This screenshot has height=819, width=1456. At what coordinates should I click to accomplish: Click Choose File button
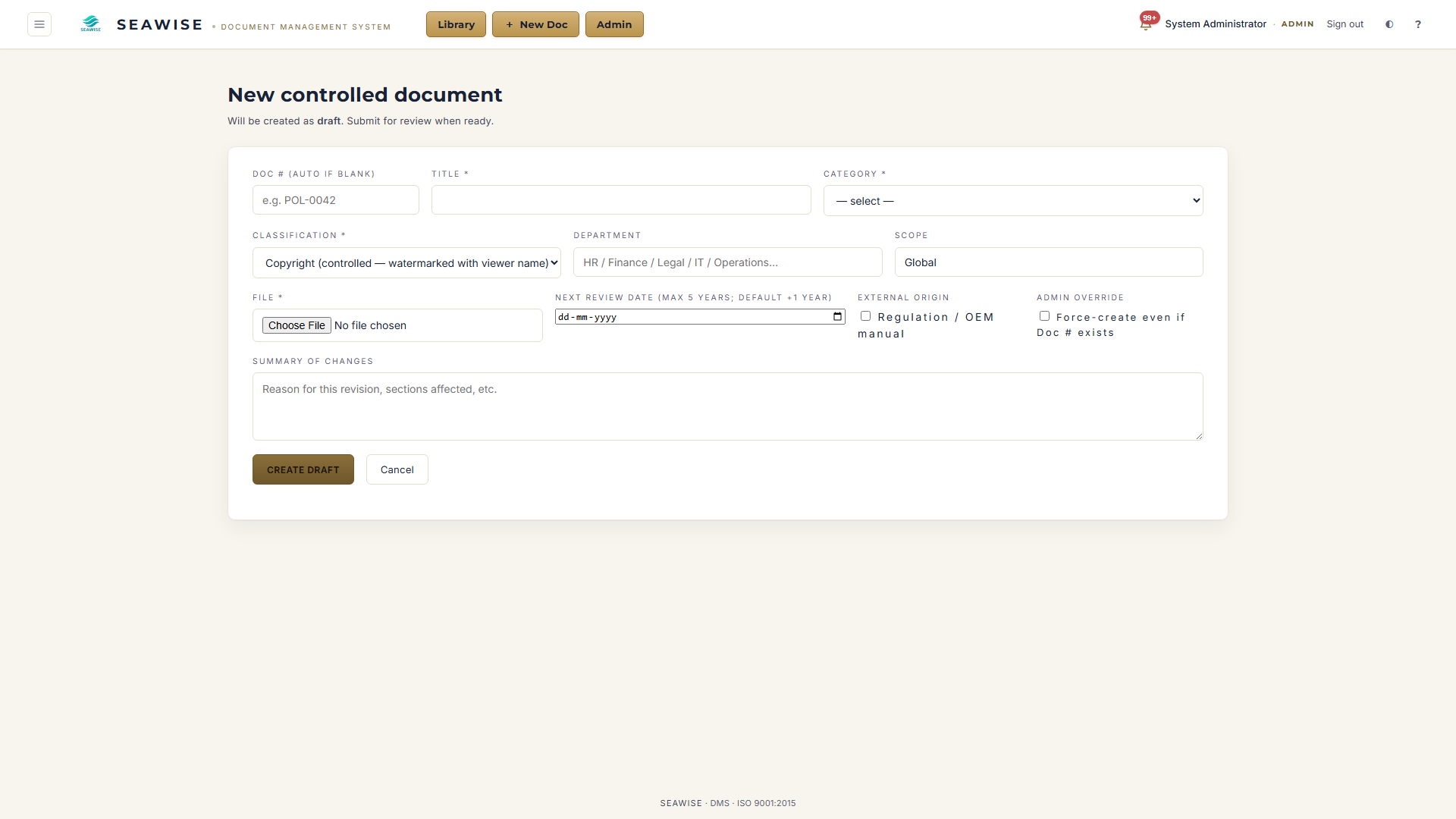click(297, 325)
